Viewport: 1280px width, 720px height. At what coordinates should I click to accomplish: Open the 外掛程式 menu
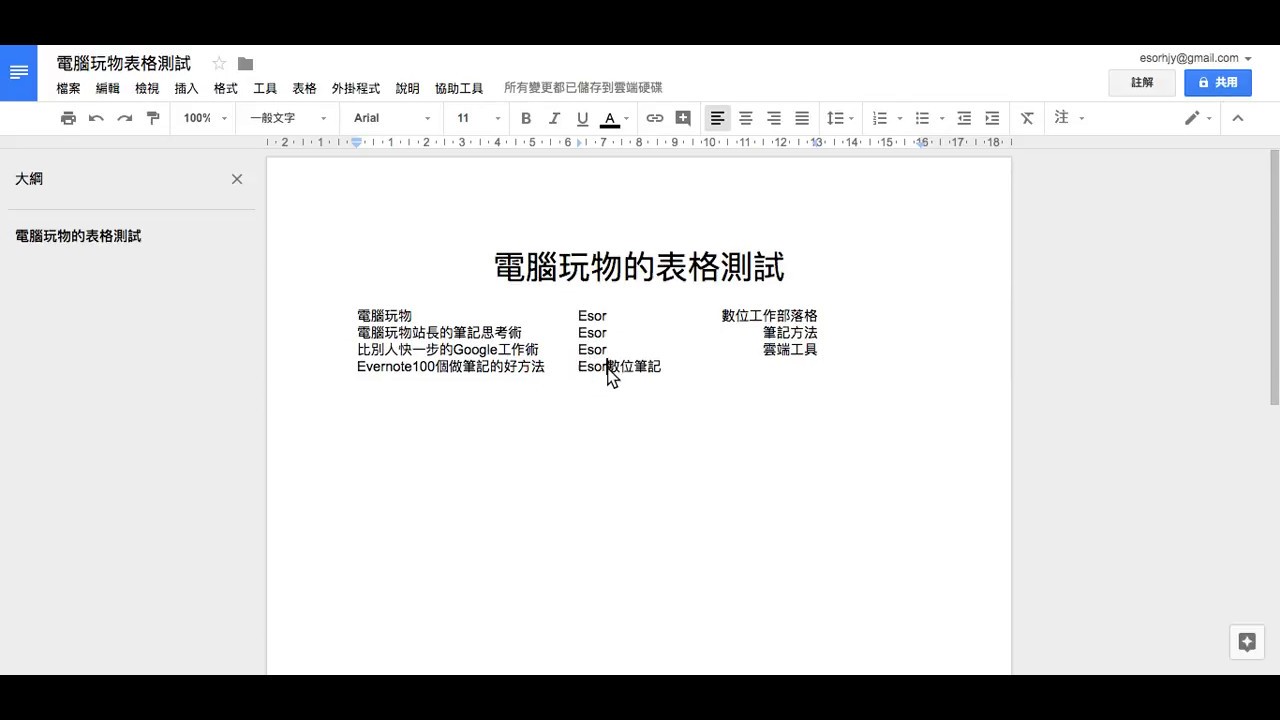[356, 89]
